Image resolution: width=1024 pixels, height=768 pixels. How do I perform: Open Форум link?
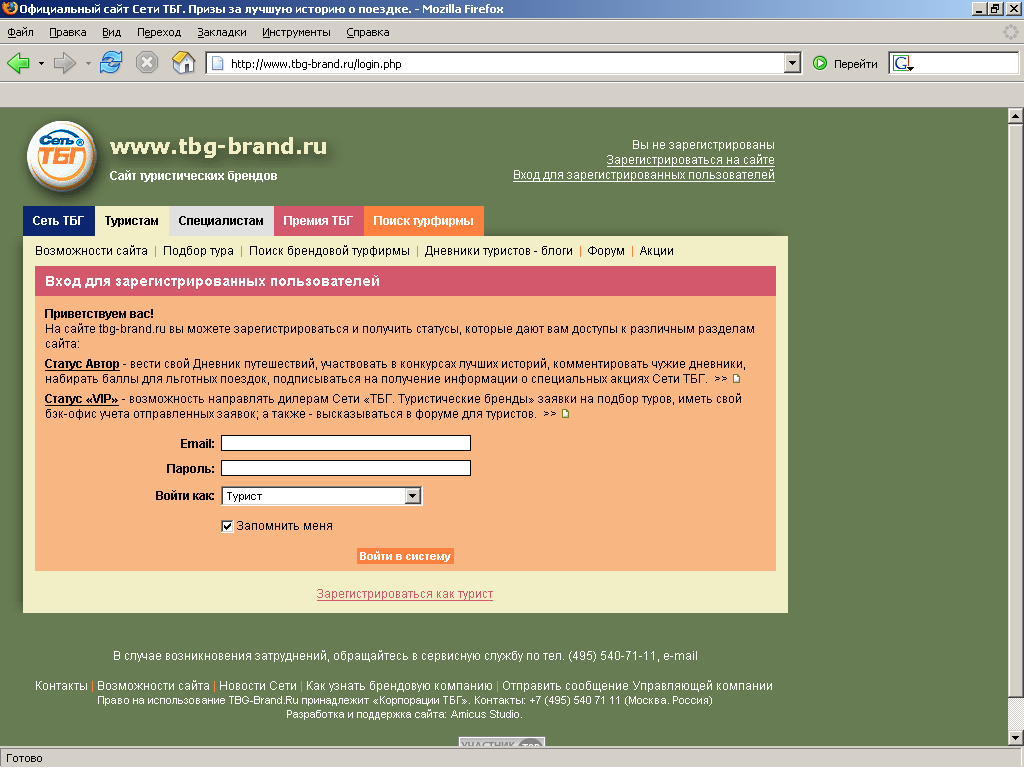click(606, 251)
